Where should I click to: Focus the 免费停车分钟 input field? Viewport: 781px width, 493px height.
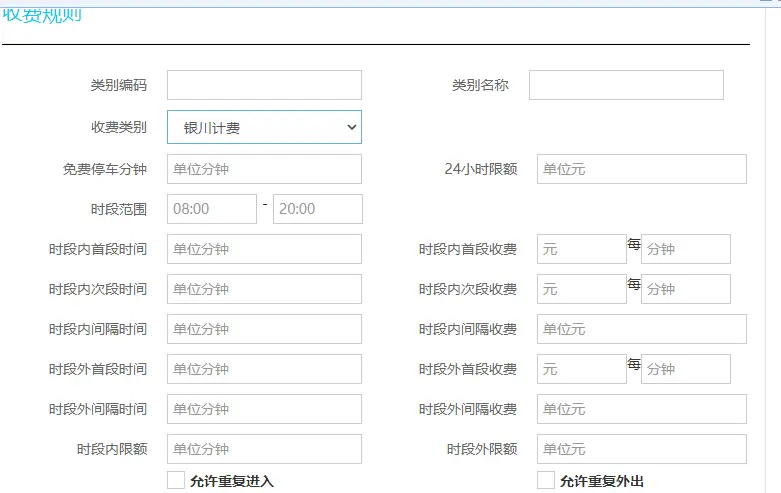tap(264, 169)
